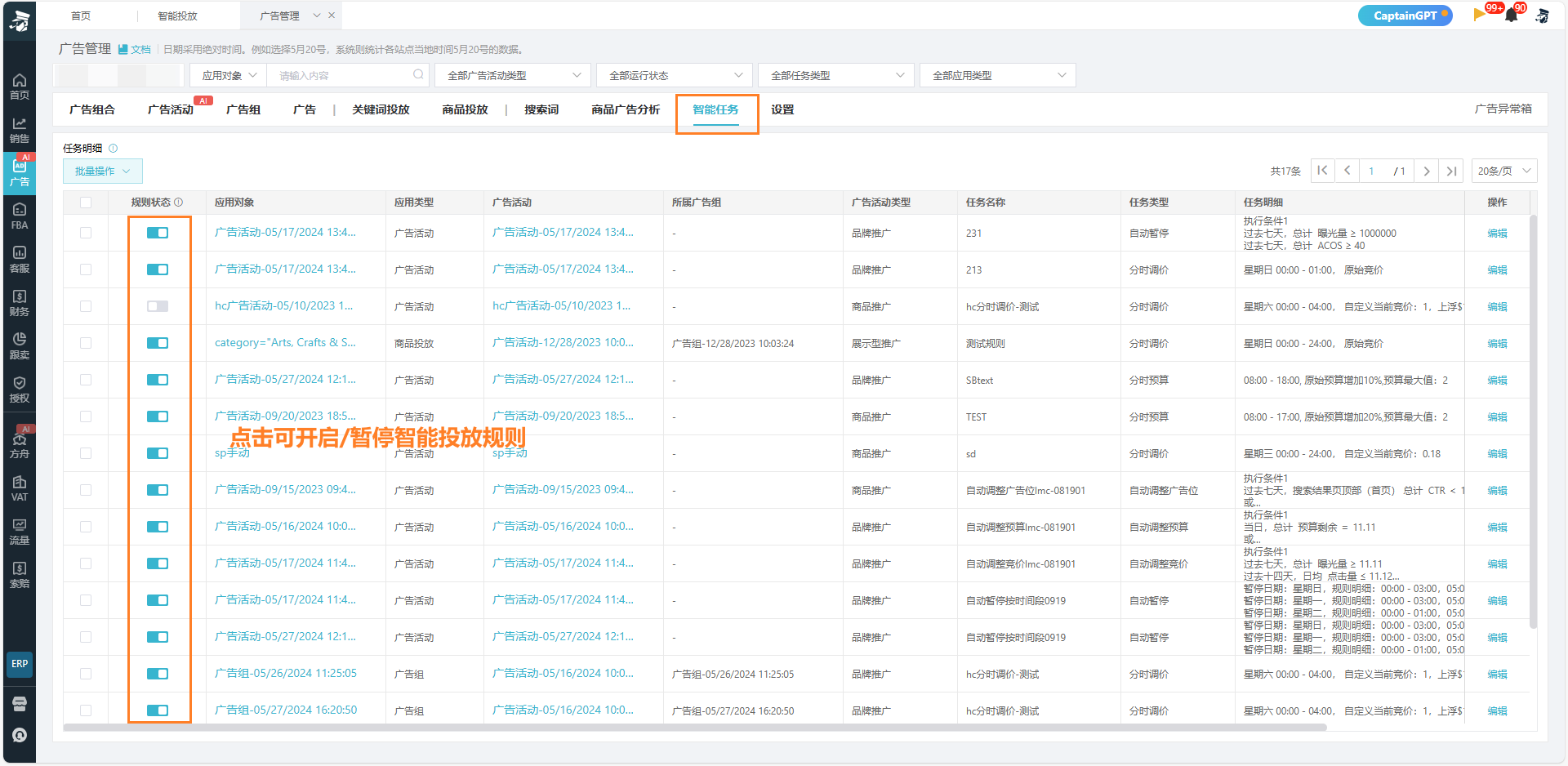
Task: Open the 客服 customer service sidebar icon
Action: 20,259
